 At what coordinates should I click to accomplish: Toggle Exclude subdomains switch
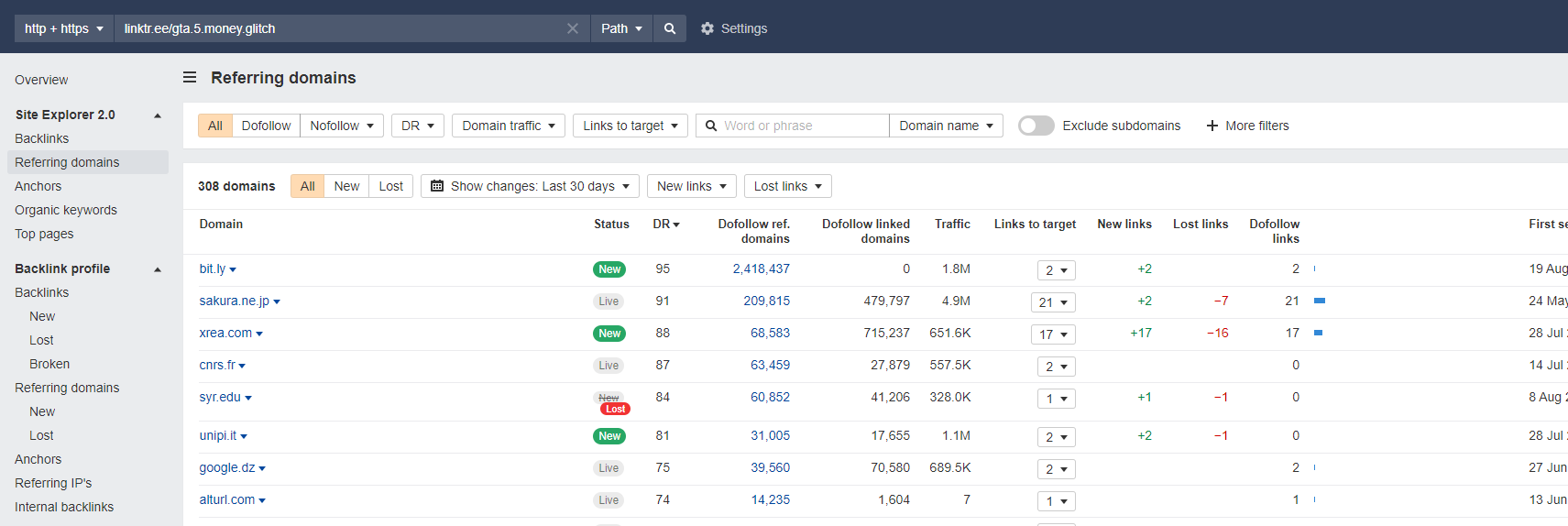point(1036,126)
